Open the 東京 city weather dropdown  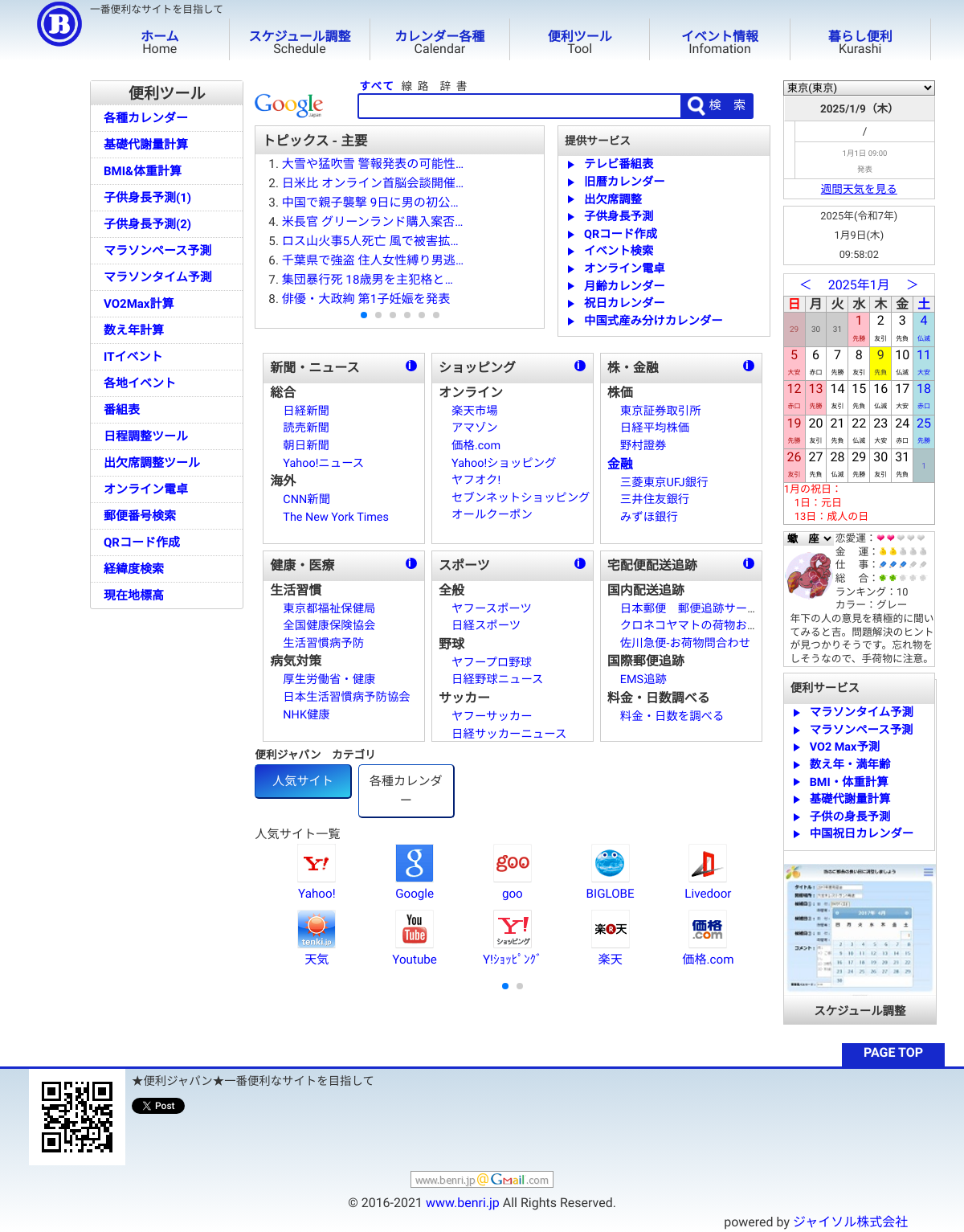(x=860, y=88)
